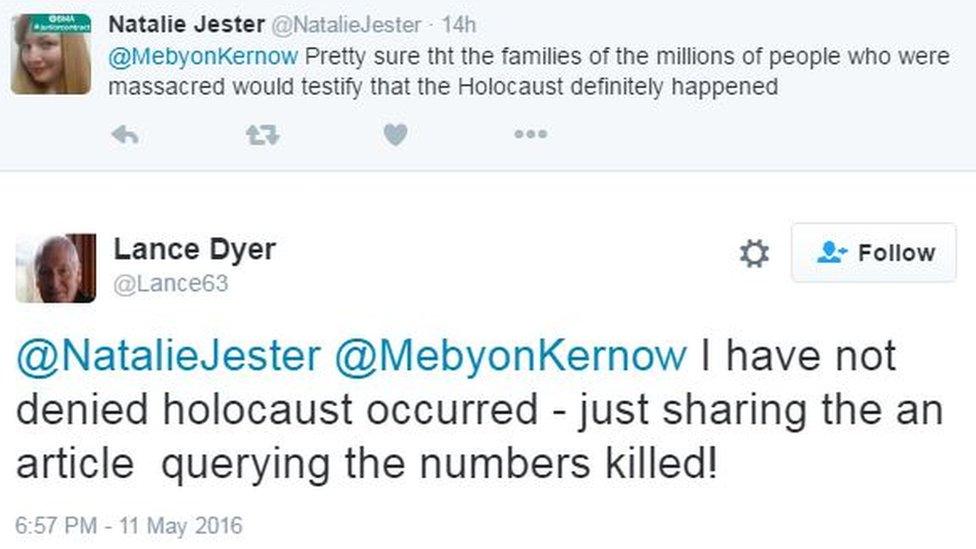Open the 6:57 PM - 11 May 2016 timestamp
Viewport: 976px width, 549px height.
coord(129,525)
